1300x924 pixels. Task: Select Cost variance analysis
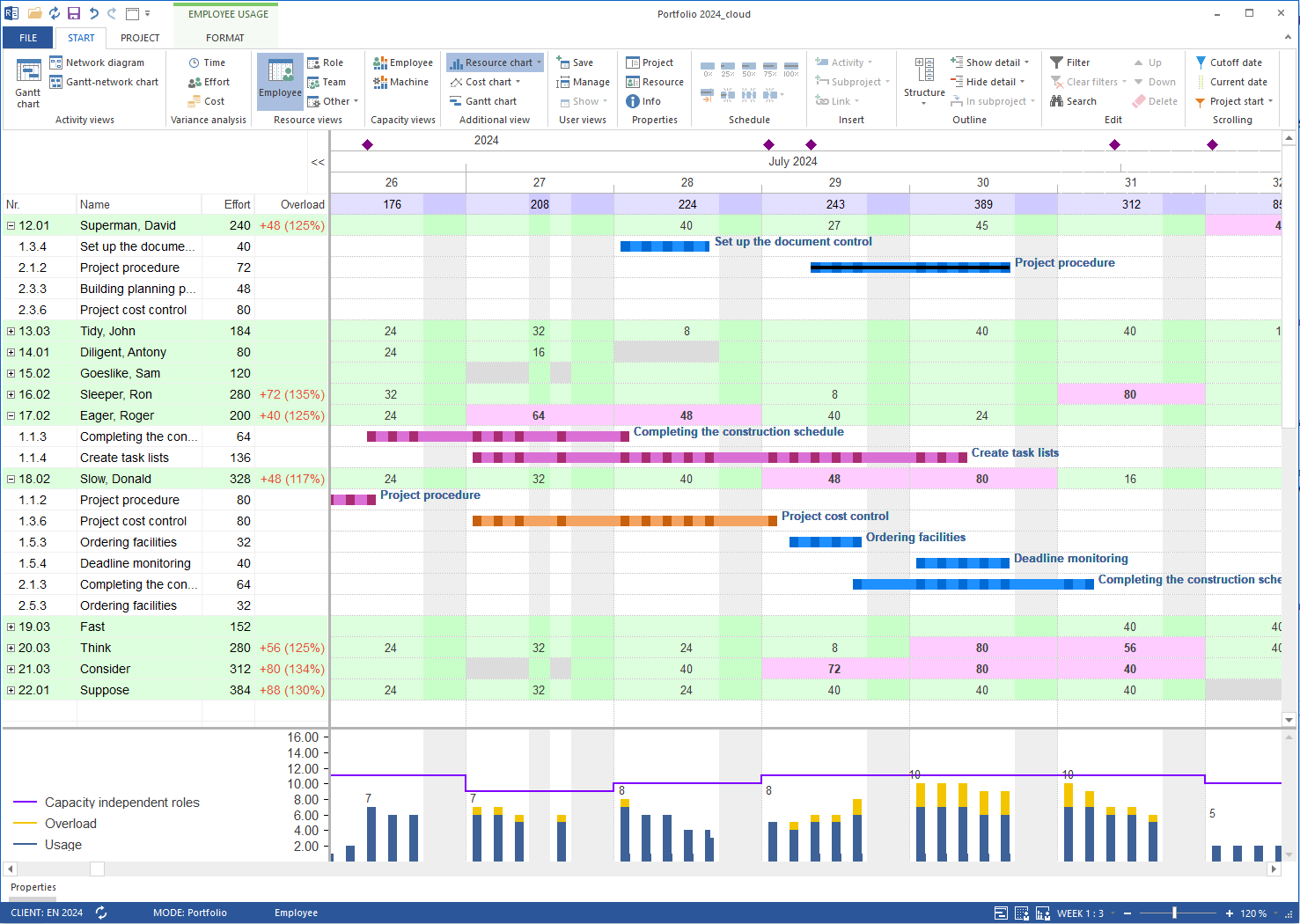[x=206, y=101]
